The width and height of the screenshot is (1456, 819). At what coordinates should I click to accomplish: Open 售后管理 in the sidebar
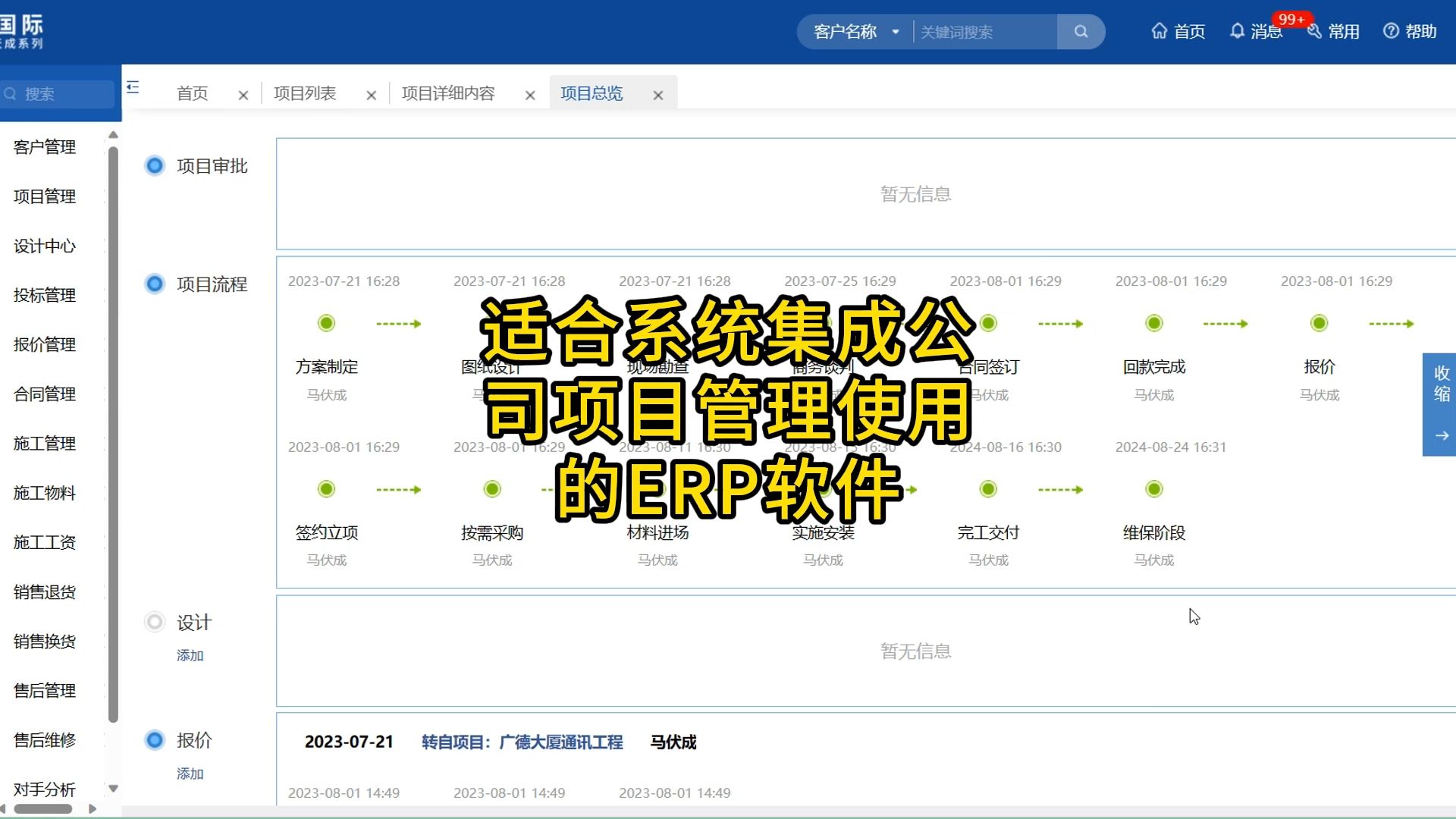[x=45, y=691]
